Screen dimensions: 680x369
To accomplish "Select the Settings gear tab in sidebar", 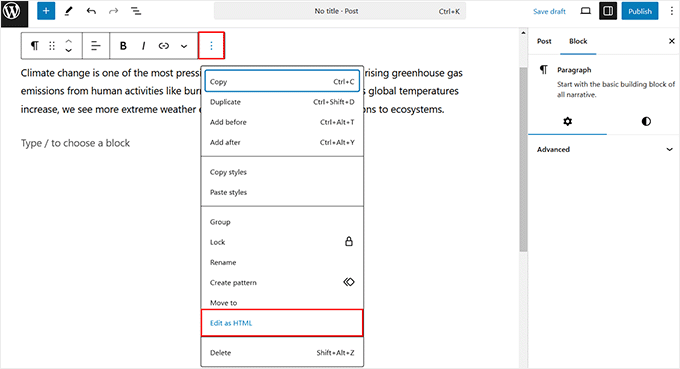I will click(x=567, y=121).
